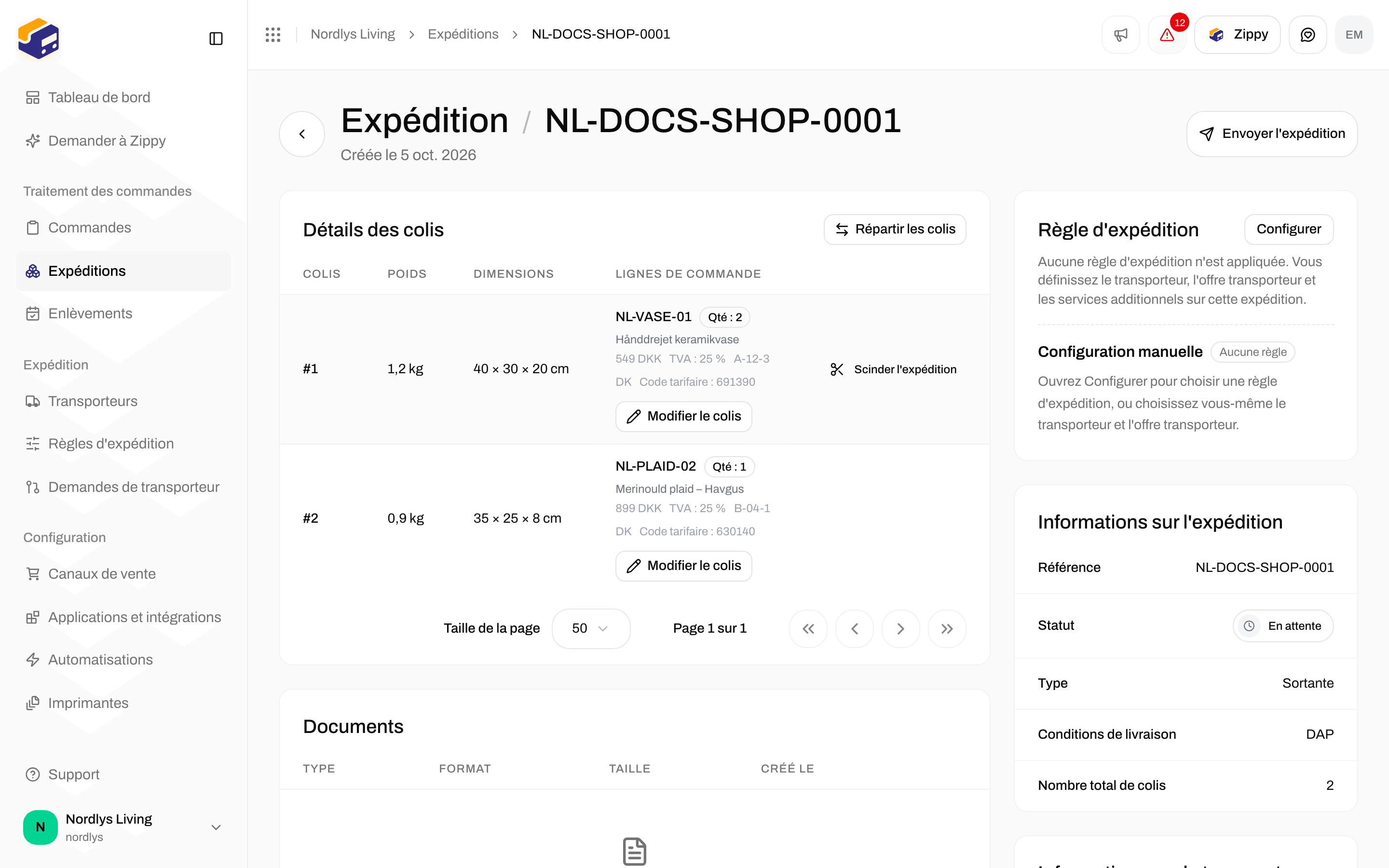
Task: Click the En attente status badge
Action: pos(1283,626)
